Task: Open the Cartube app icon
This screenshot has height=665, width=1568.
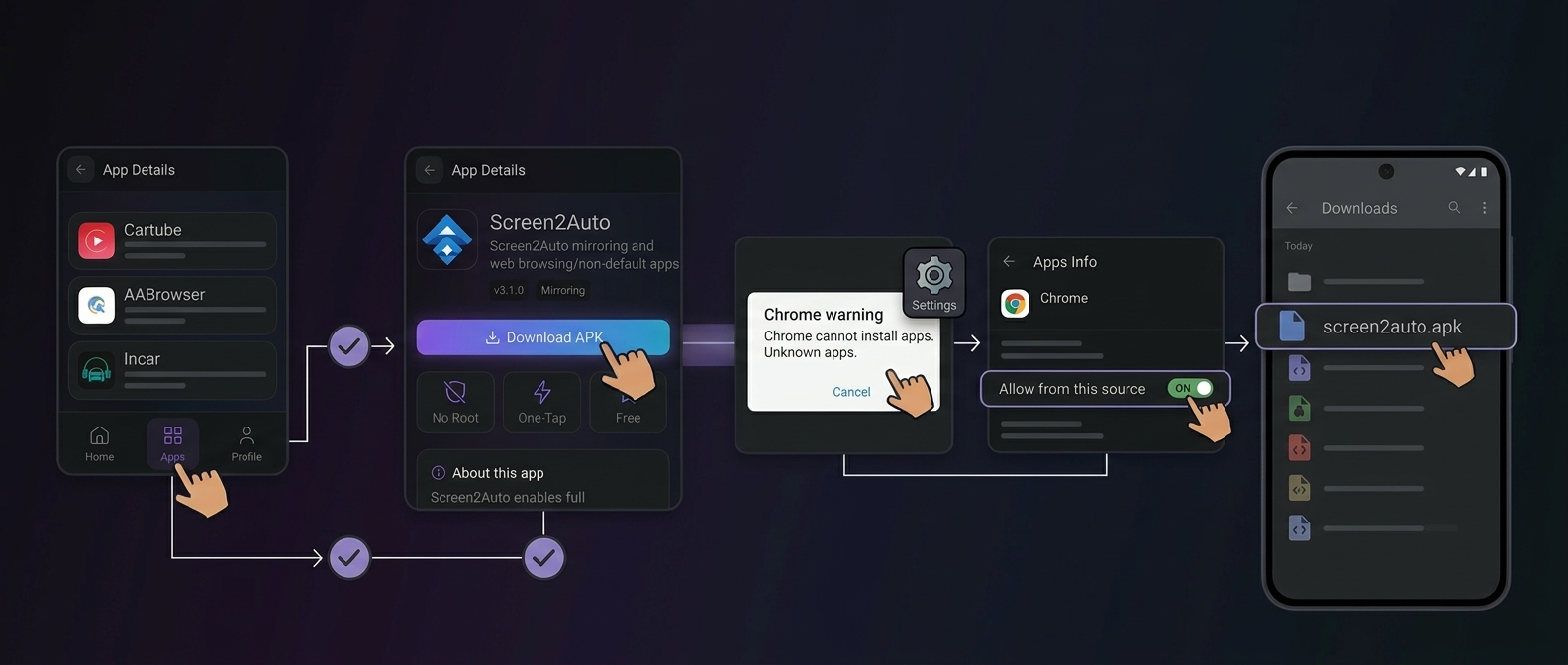Action: pos(96,240)
